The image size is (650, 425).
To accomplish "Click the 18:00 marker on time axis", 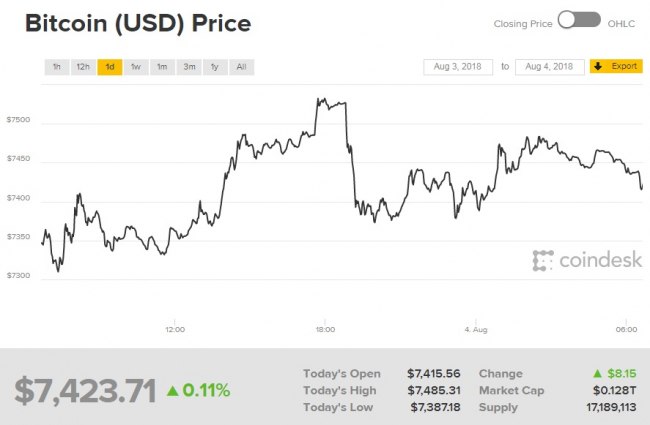I will tap(325, 328).
